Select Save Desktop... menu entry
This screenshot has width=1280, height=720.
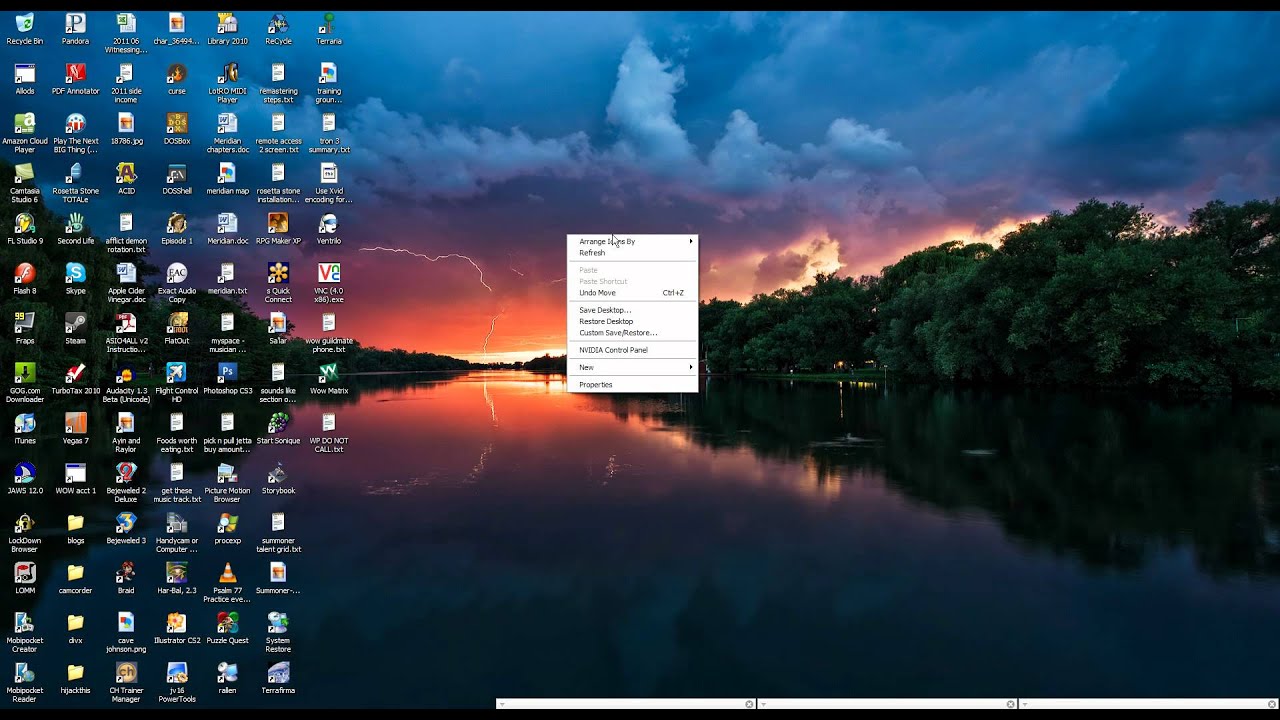point(633,310)
